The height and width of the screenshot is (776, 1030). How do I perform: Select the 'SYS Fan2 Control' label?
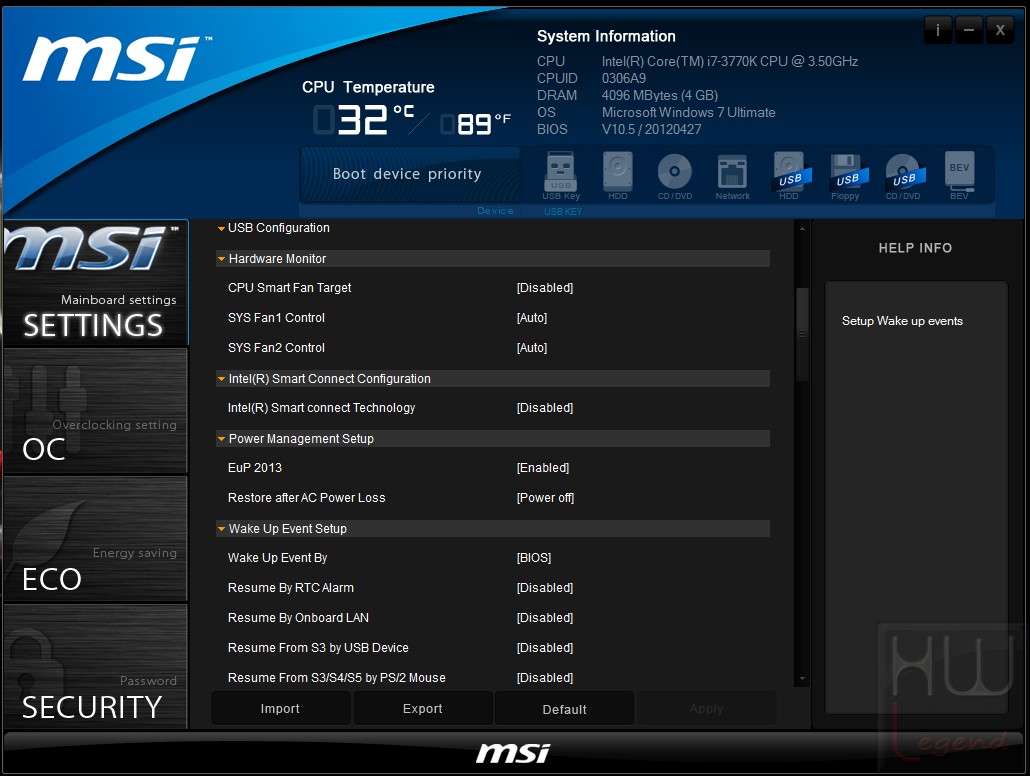tap(277, 348)
